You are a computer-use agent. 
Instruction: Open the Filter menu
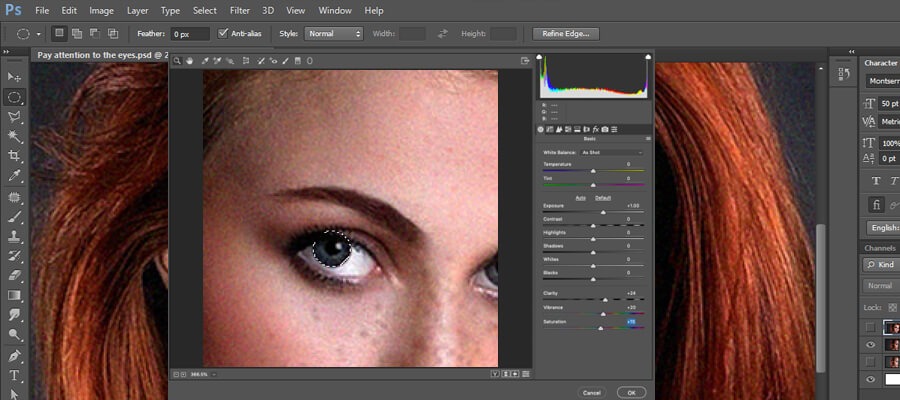(x=240, y=10)
